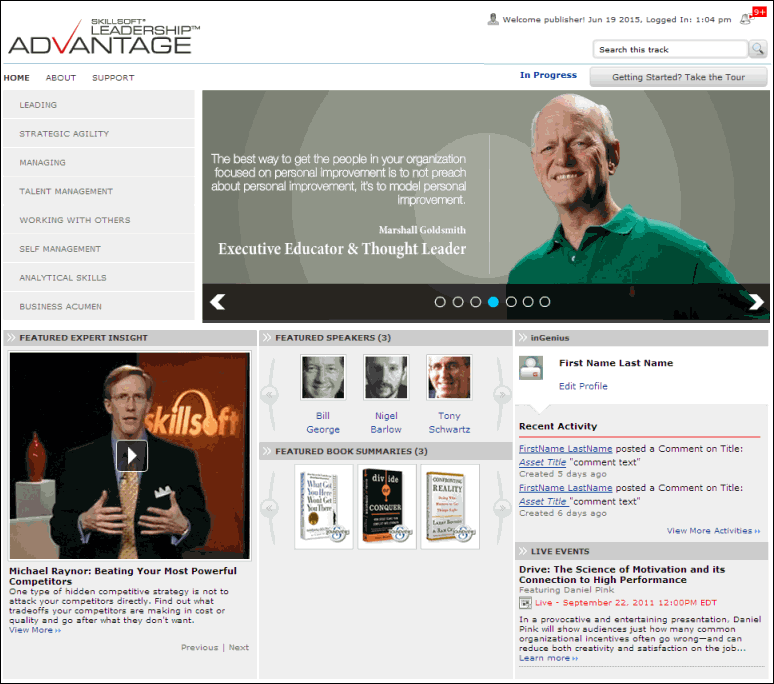Viewport: 774px width, 684px height.
Task: Open the Support menu item
Action: click(113, 78)
